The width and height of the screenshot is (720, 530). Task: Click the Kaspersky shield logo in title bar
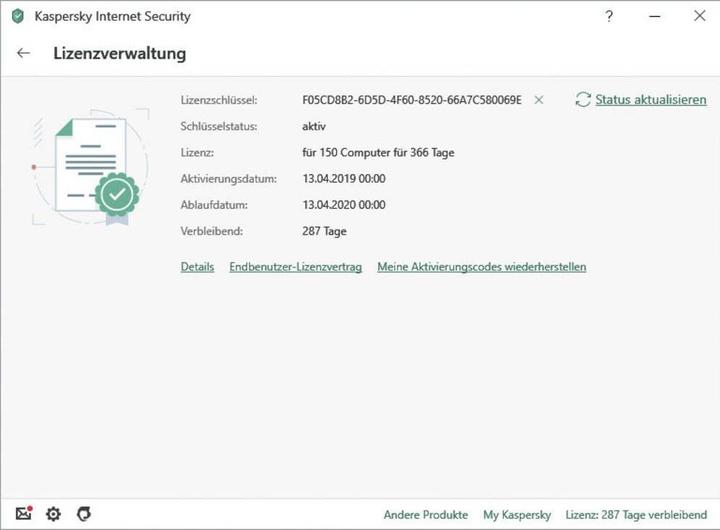pos(18,17)
